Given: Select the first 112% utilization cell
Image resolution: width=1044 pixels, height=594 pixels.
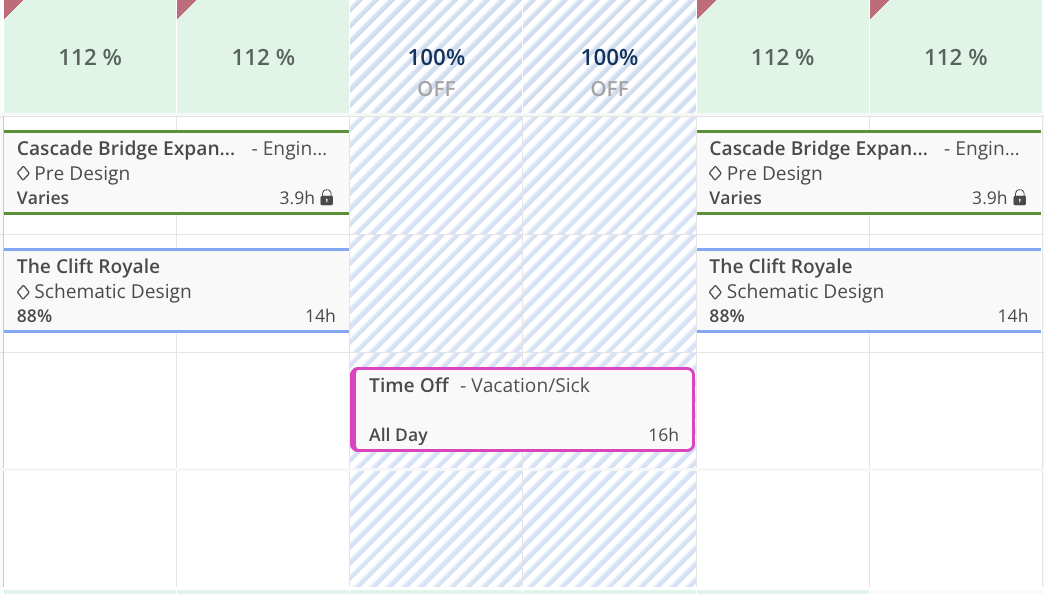Looking at the screenshot, I should coord(90,58).
